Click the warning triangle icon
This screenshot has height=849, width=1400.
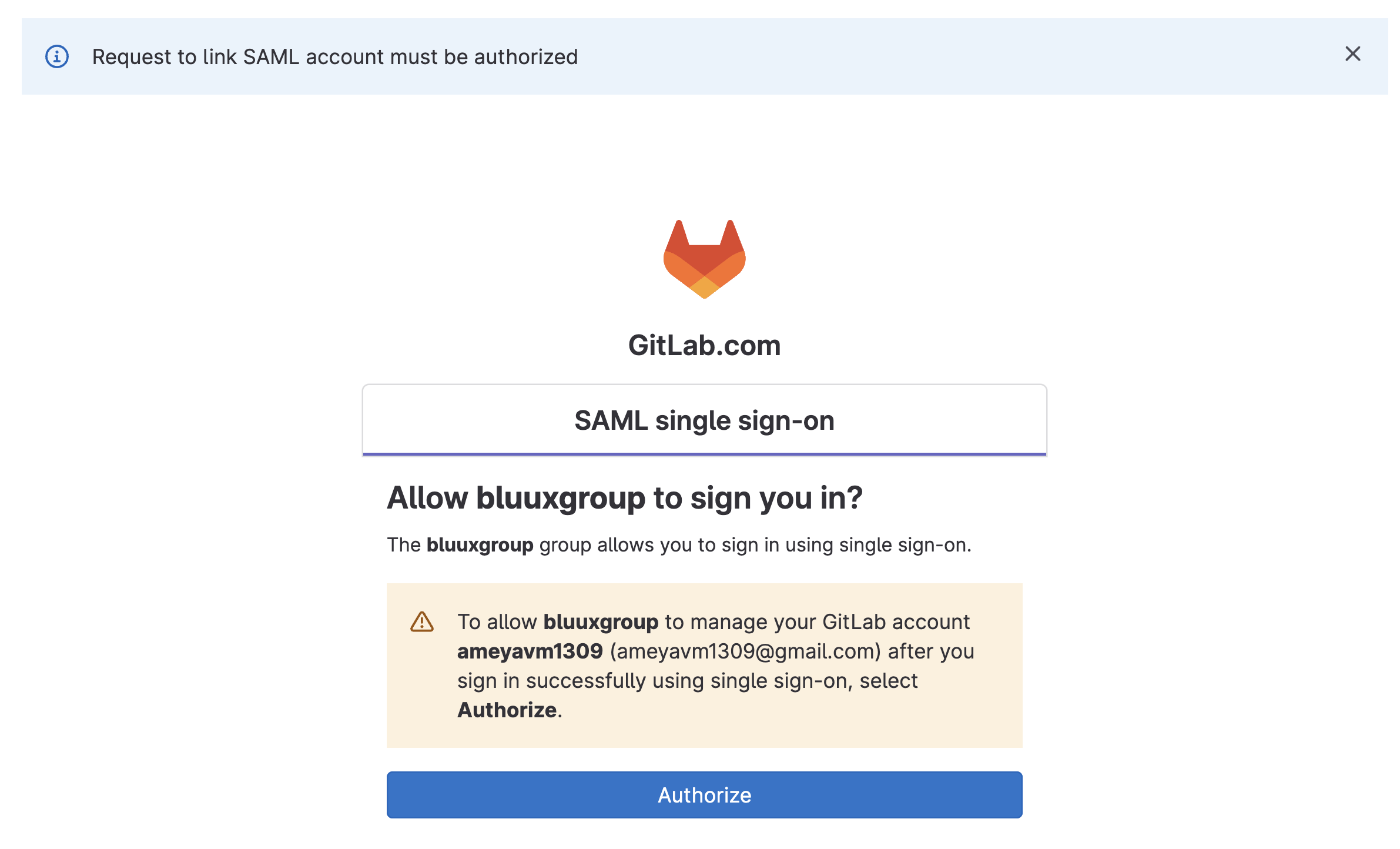pyautogui.click(x=421, y=621)
